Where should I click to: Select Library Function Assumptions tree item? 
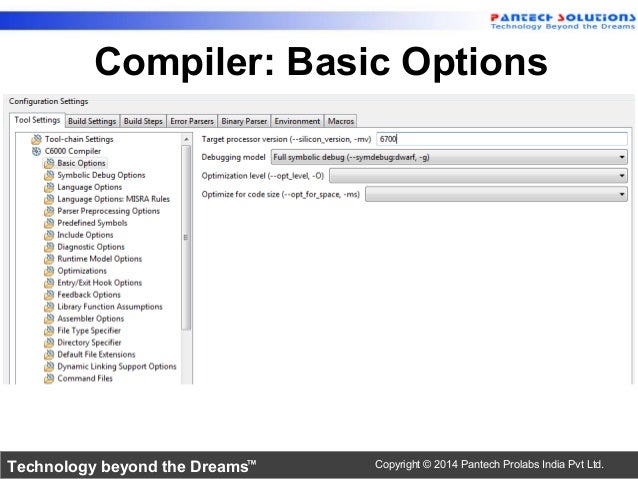(110, 307)
